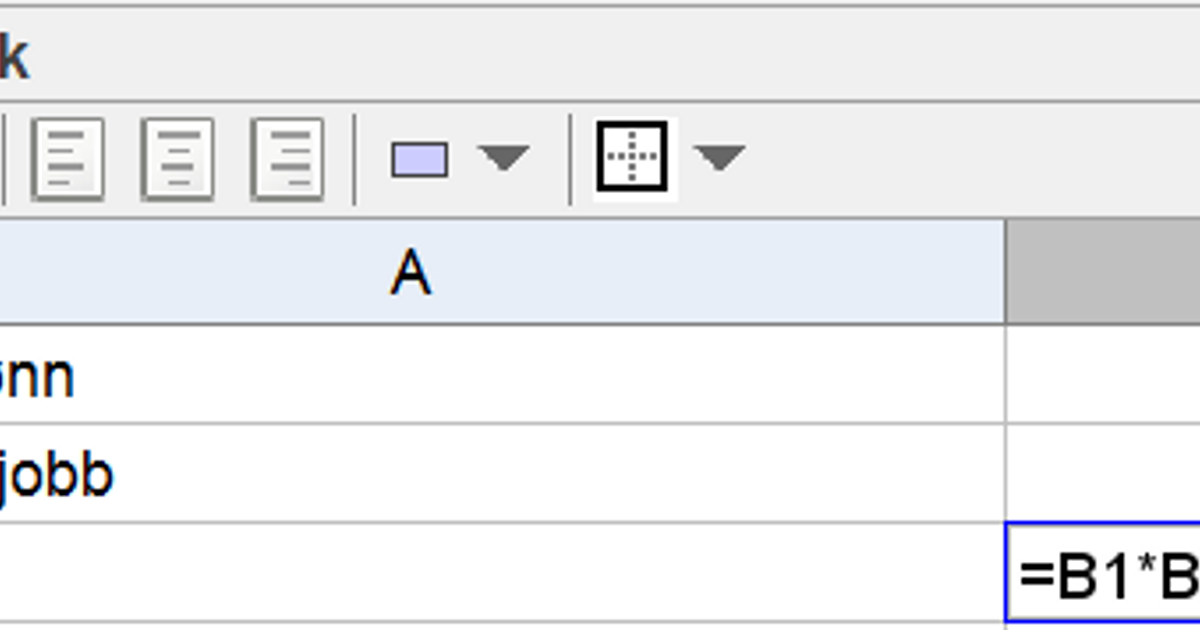
Task: Pick the light blue background color swatch
Action: click(419, 159)
